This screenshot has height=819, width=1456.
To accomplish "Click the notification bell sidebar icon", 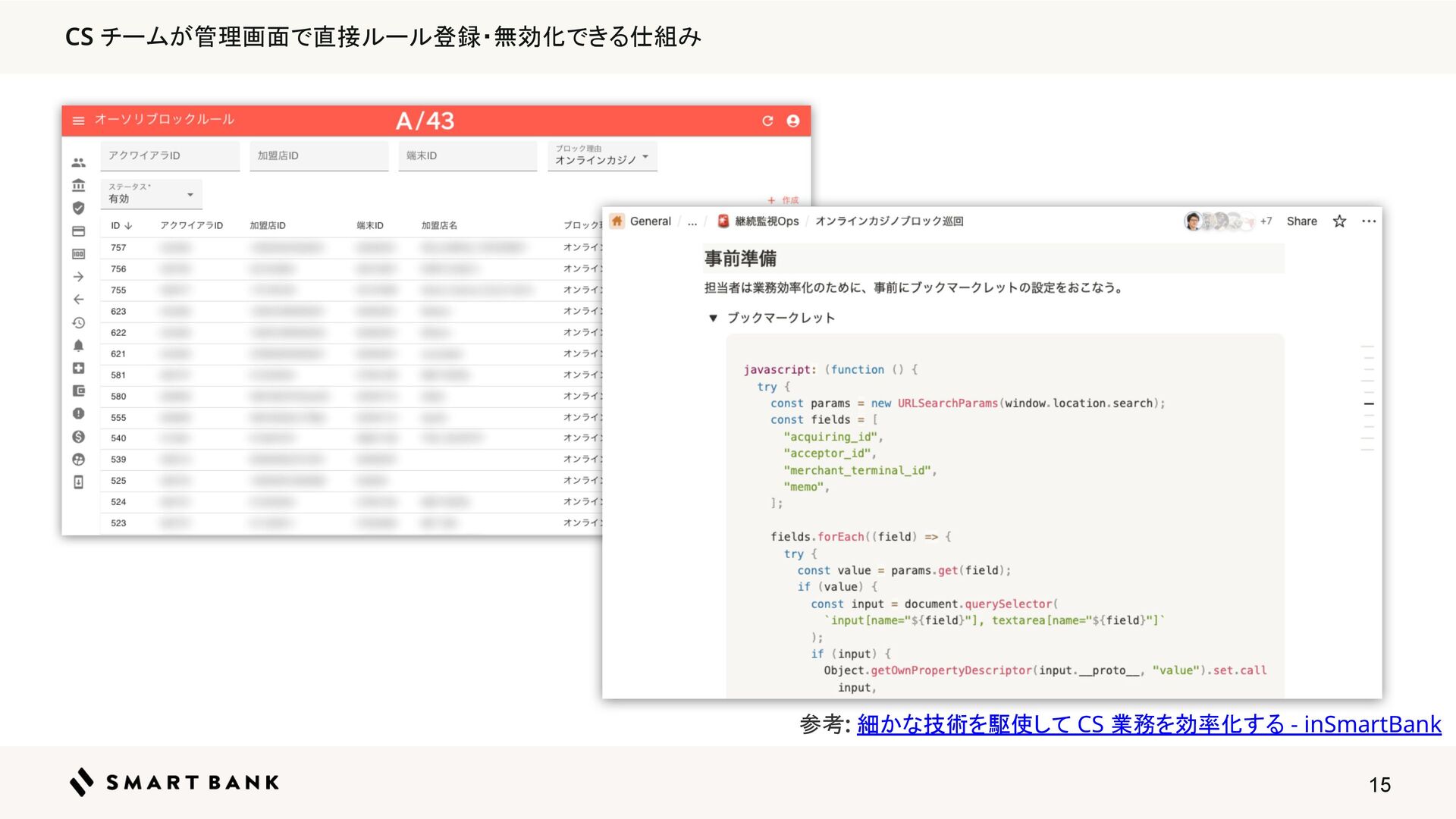I will click(x=78, y=346).
